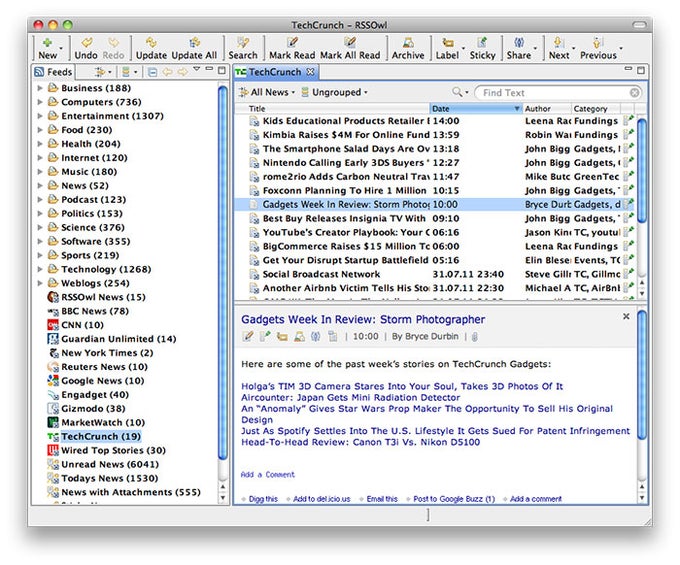The image size is (680, 565).
Task: Open the Aircounter Japan Radiation Detector link
Action: 350,398
